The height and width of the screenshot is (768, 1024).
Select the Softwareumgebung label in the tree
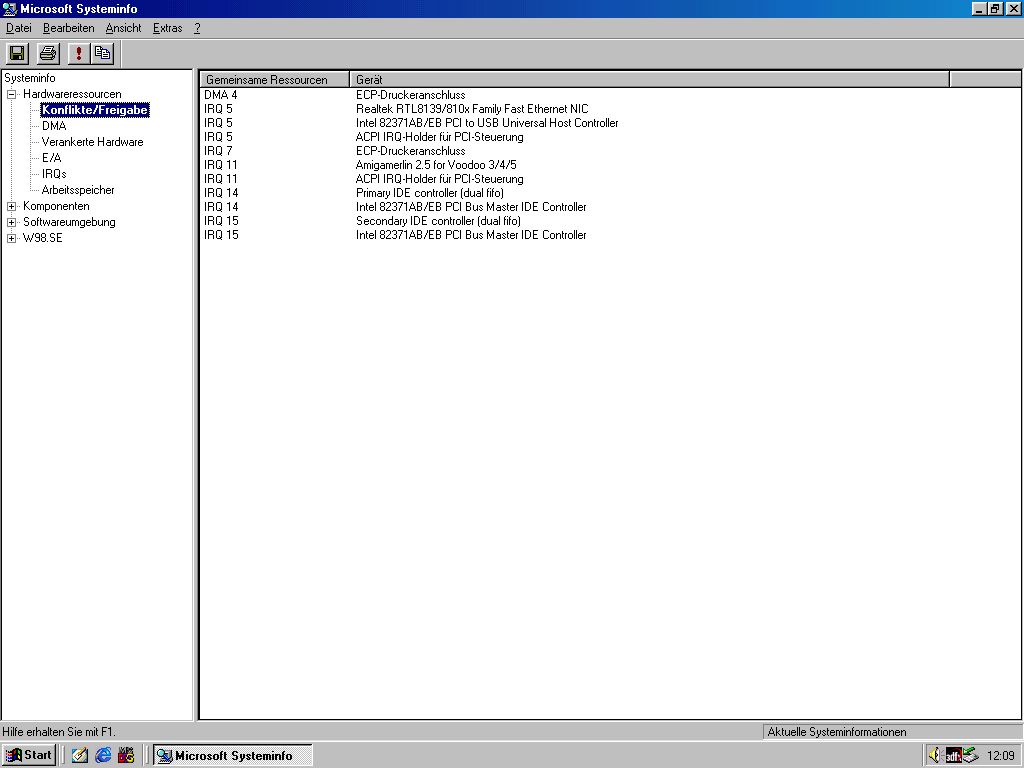(x=69, y=222)
